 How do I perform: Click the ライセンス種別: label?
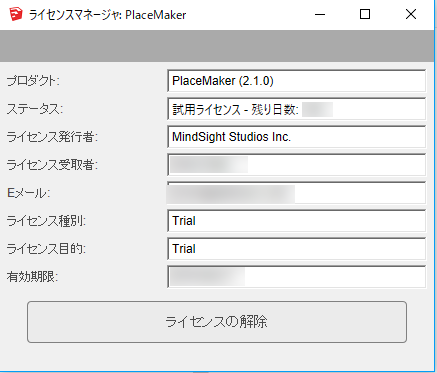[x=46, y=221]
